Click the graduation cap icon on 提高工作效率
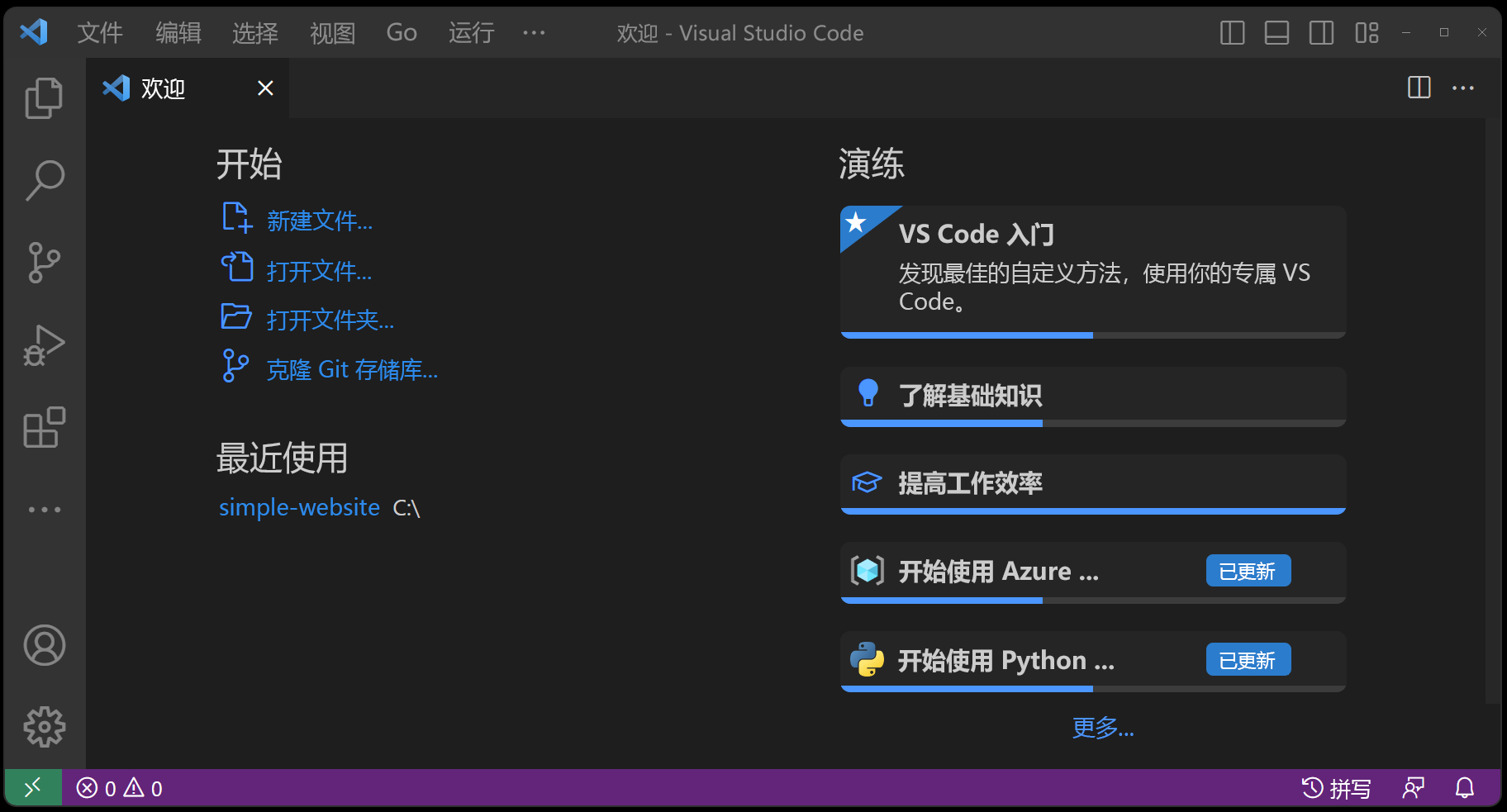The height and width of the screenshot is (812, 1507). click(x=867, y=482)
